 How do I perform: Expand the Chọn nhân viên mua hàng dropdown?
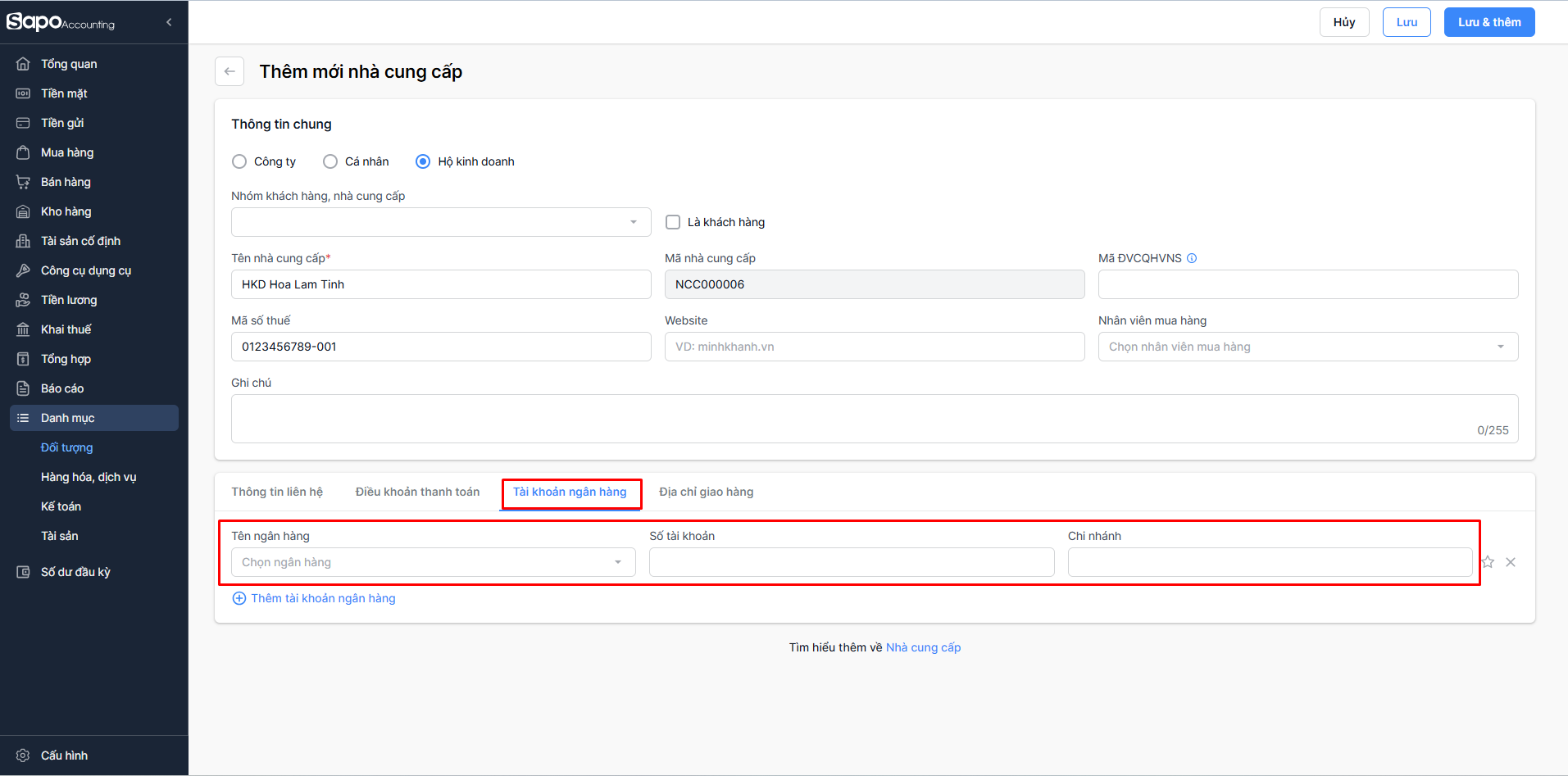[1307, 347]
